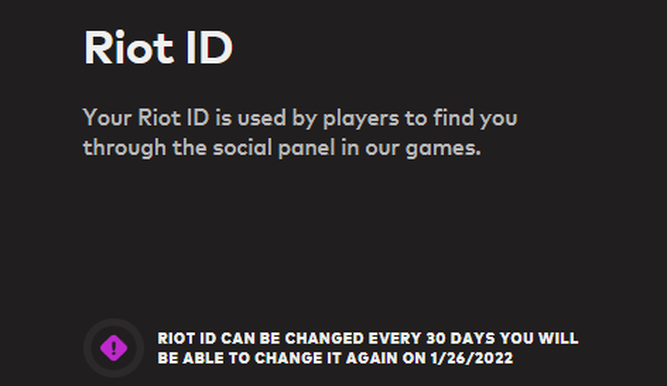Click "Your" at the description start
The image size is (667, 386).
[107, 117]
